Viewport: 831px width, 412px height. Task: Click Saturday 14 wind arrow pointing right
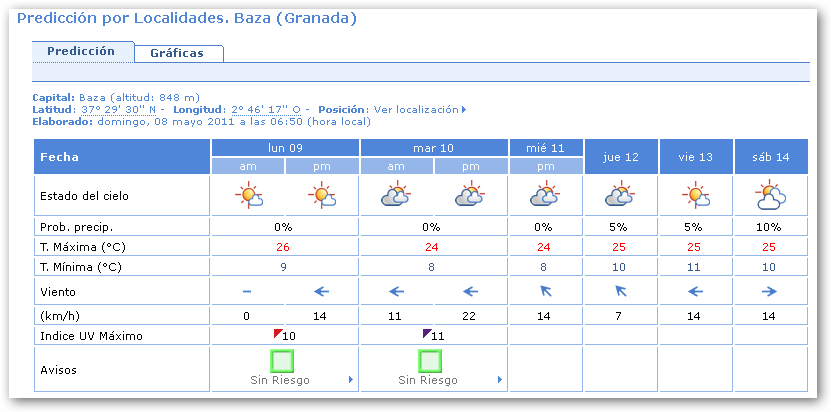pyautogui.click(x=770, y=292)
